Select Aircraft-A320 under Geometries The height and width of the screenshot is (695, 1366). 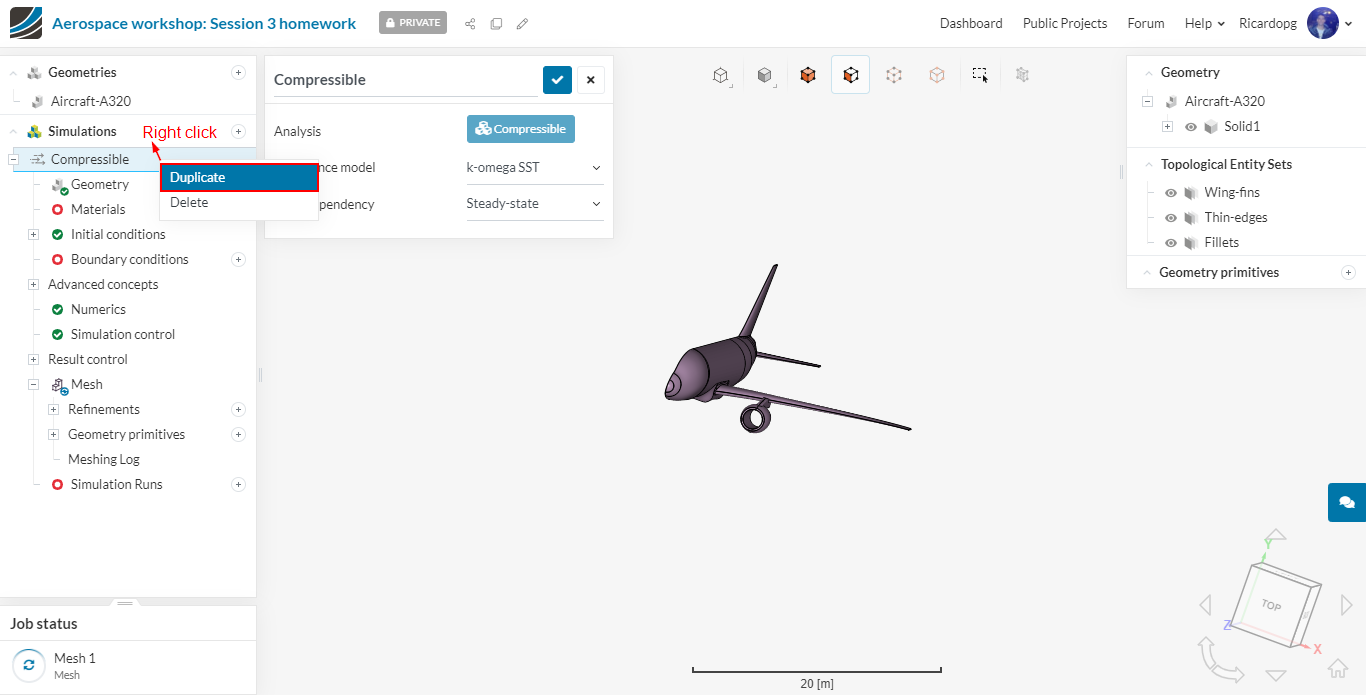[x=91, y=101]
